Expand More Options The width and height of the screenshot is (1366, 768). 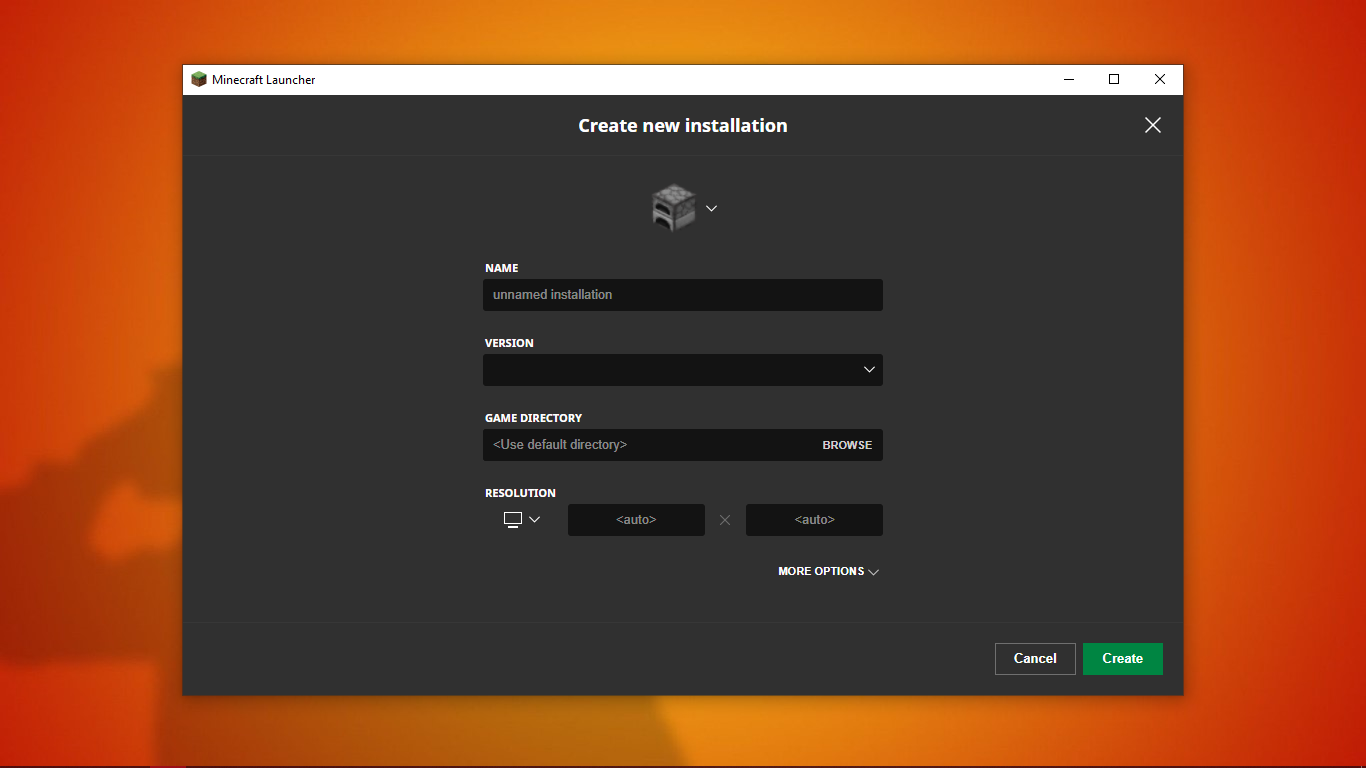coord(828,572)
